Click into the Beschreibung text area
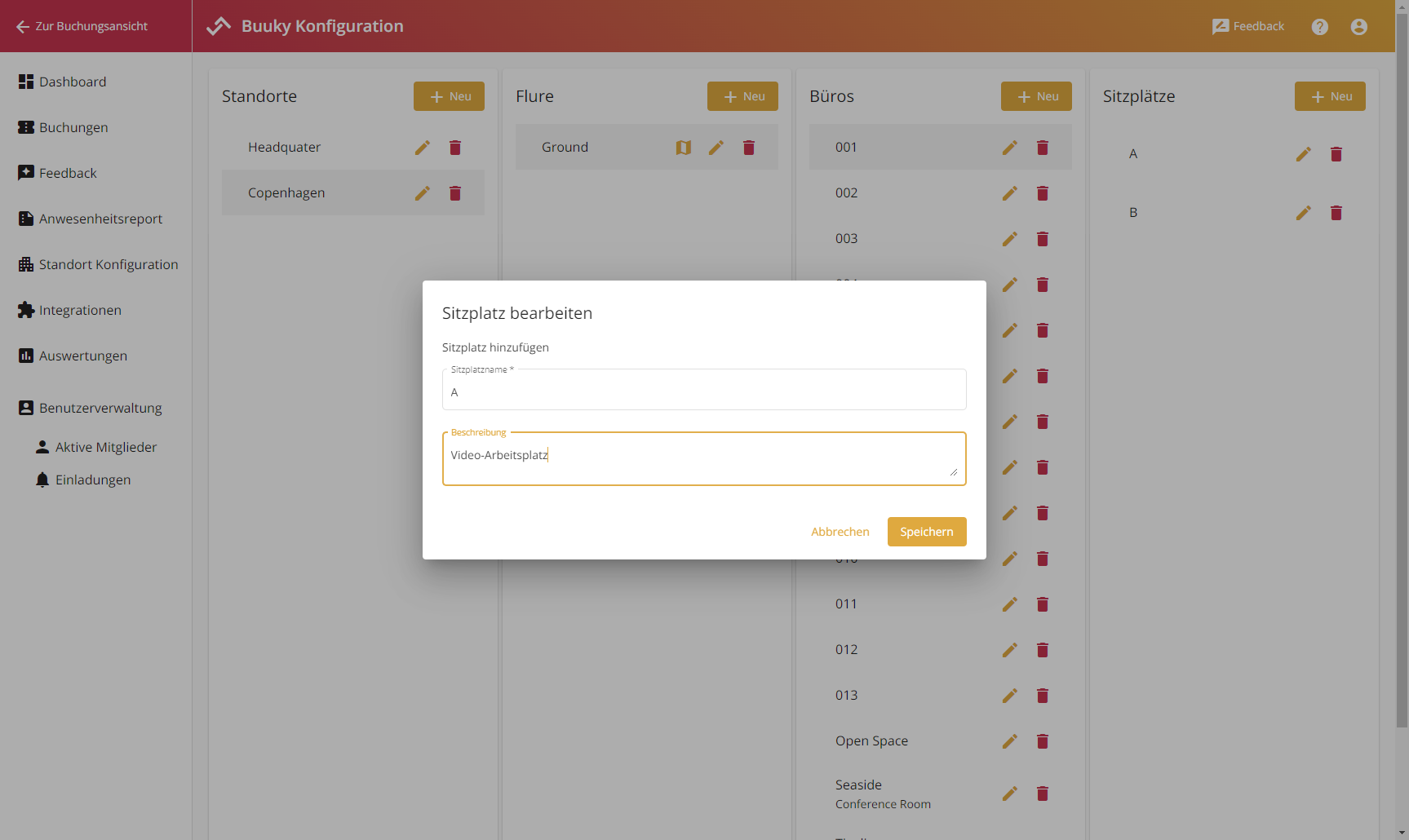This screenshot has width=1409, height=840. point(704,458)
